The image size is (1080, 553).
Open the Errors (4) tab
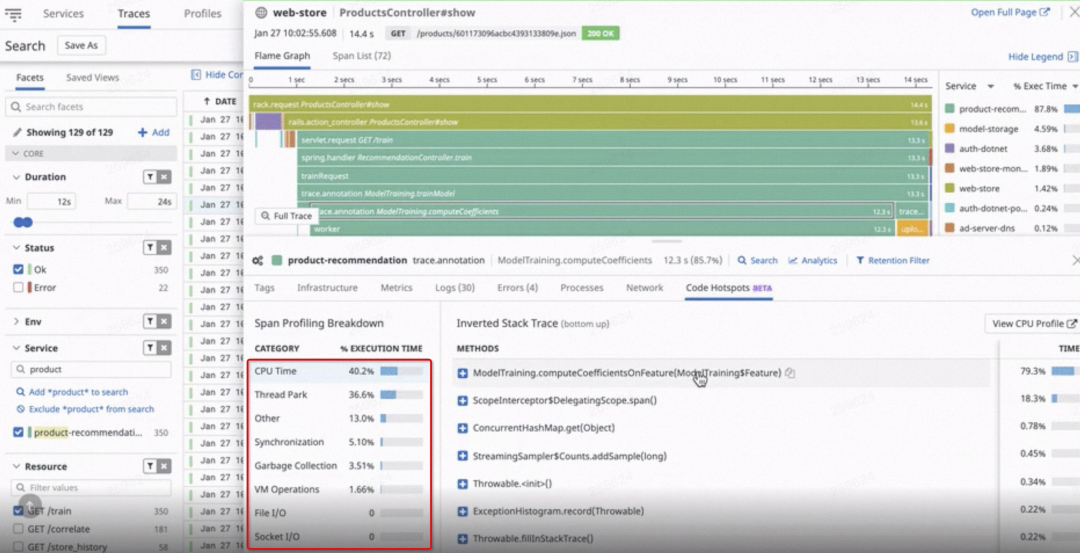click(517, 288)
